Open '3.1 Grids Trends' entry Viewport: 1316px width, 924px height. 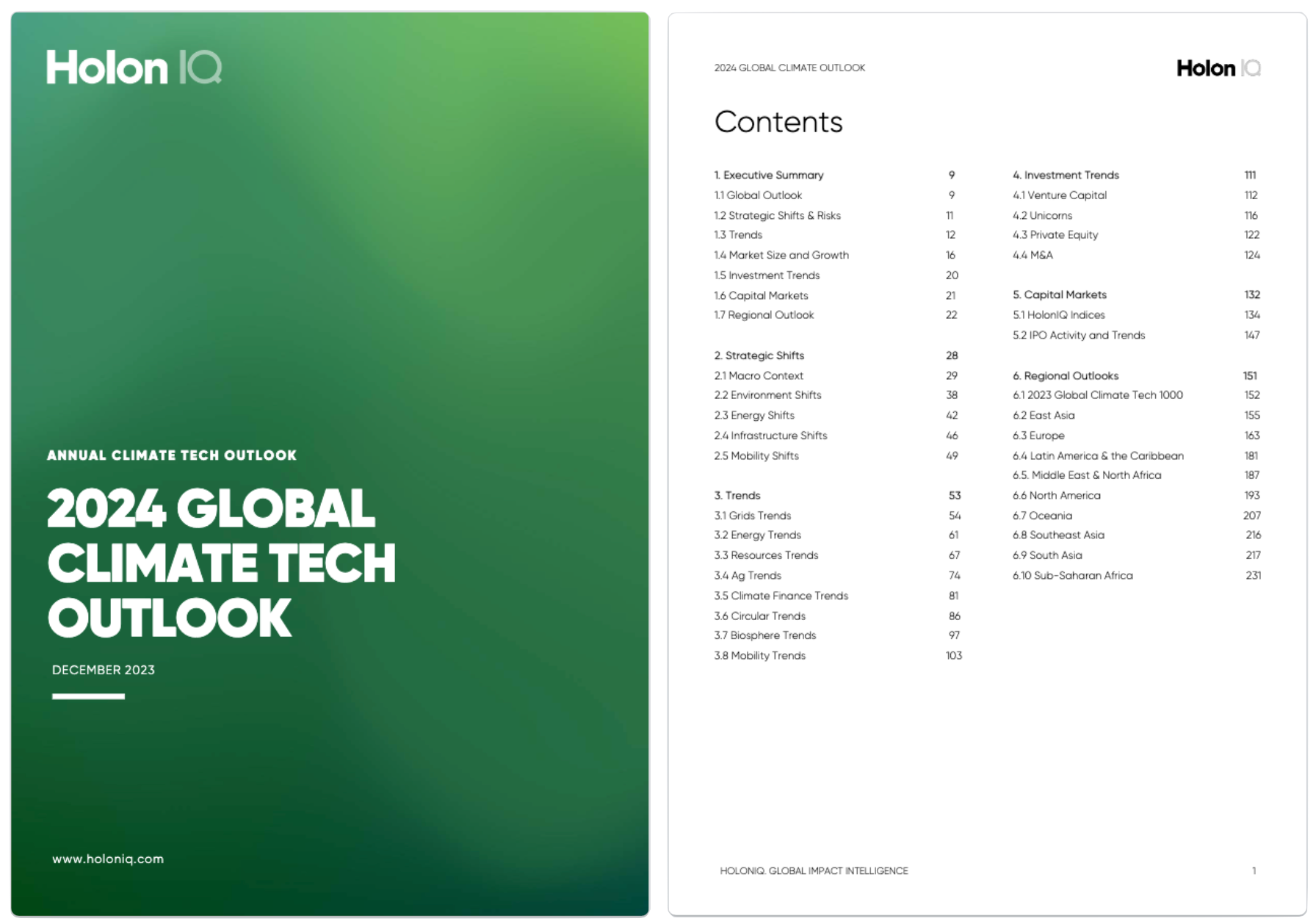pos(753,516)
